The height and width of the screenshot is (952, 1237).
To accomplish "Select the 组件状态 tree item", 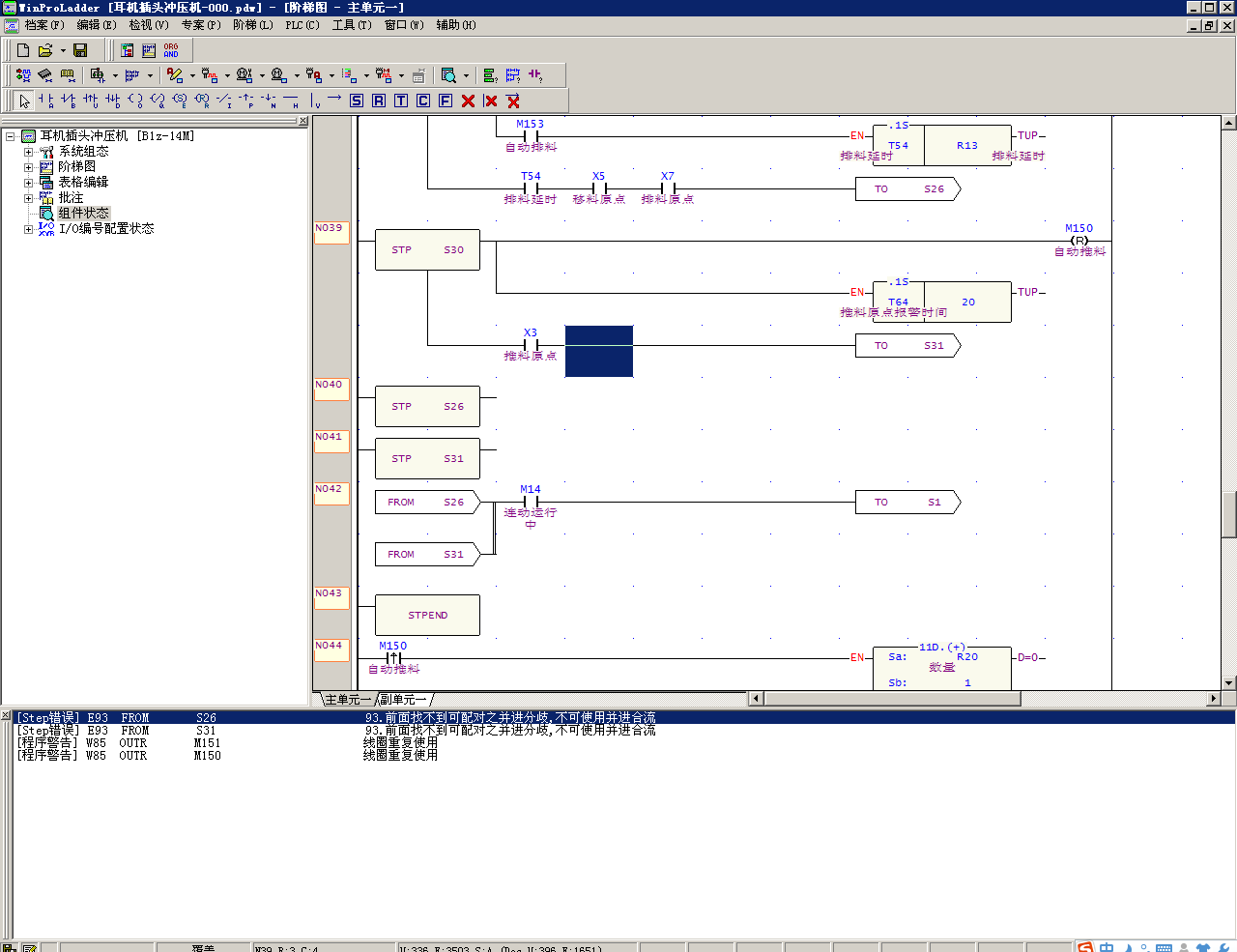I will point(83,213).
